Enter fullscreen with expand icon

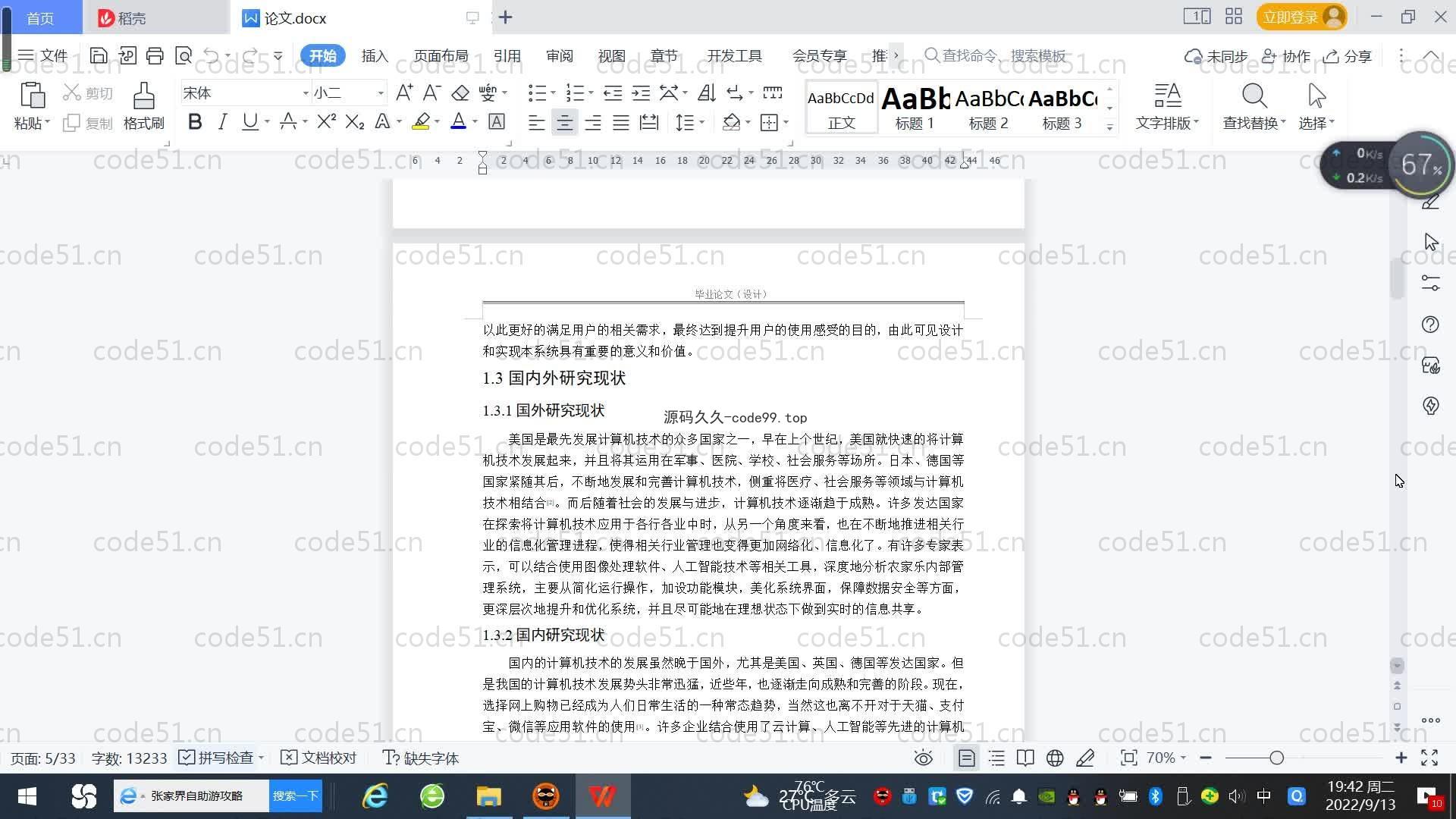click(x=1429, y=758)
